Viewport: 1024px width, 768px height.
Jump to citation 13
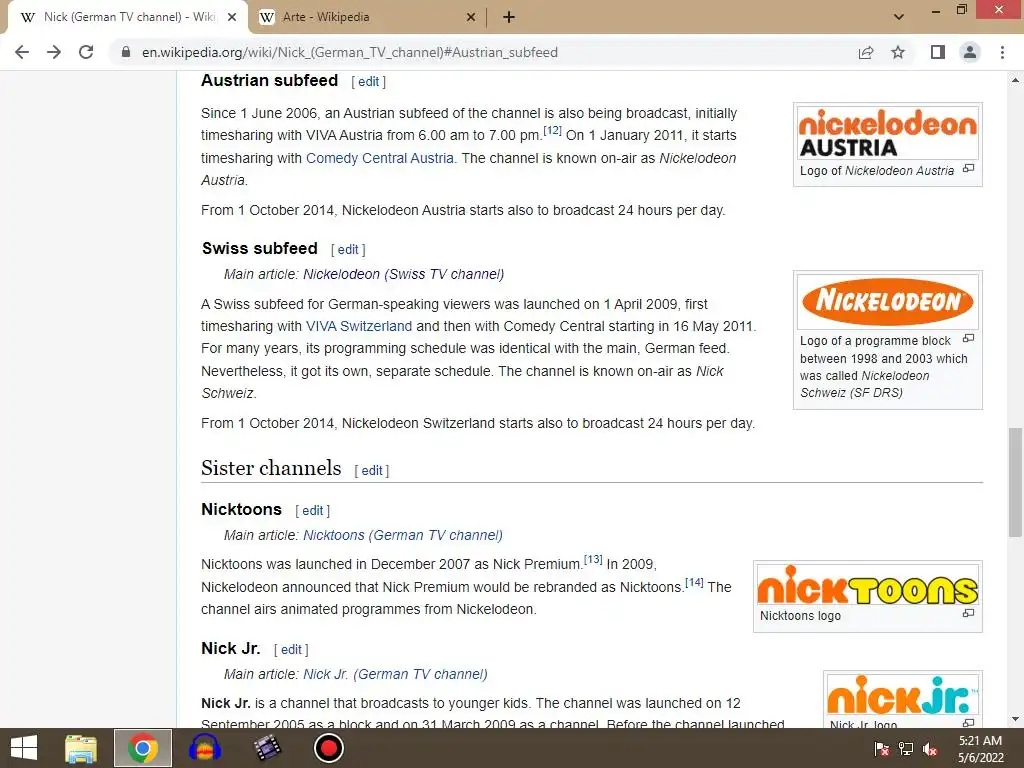pos(593,560)
